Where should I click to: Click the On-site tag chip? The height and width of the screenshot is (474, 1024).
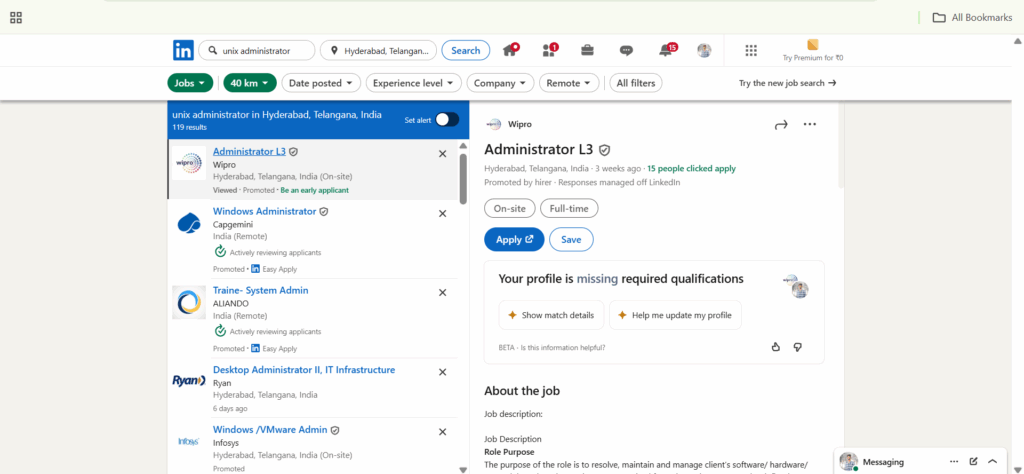[510, 208]
